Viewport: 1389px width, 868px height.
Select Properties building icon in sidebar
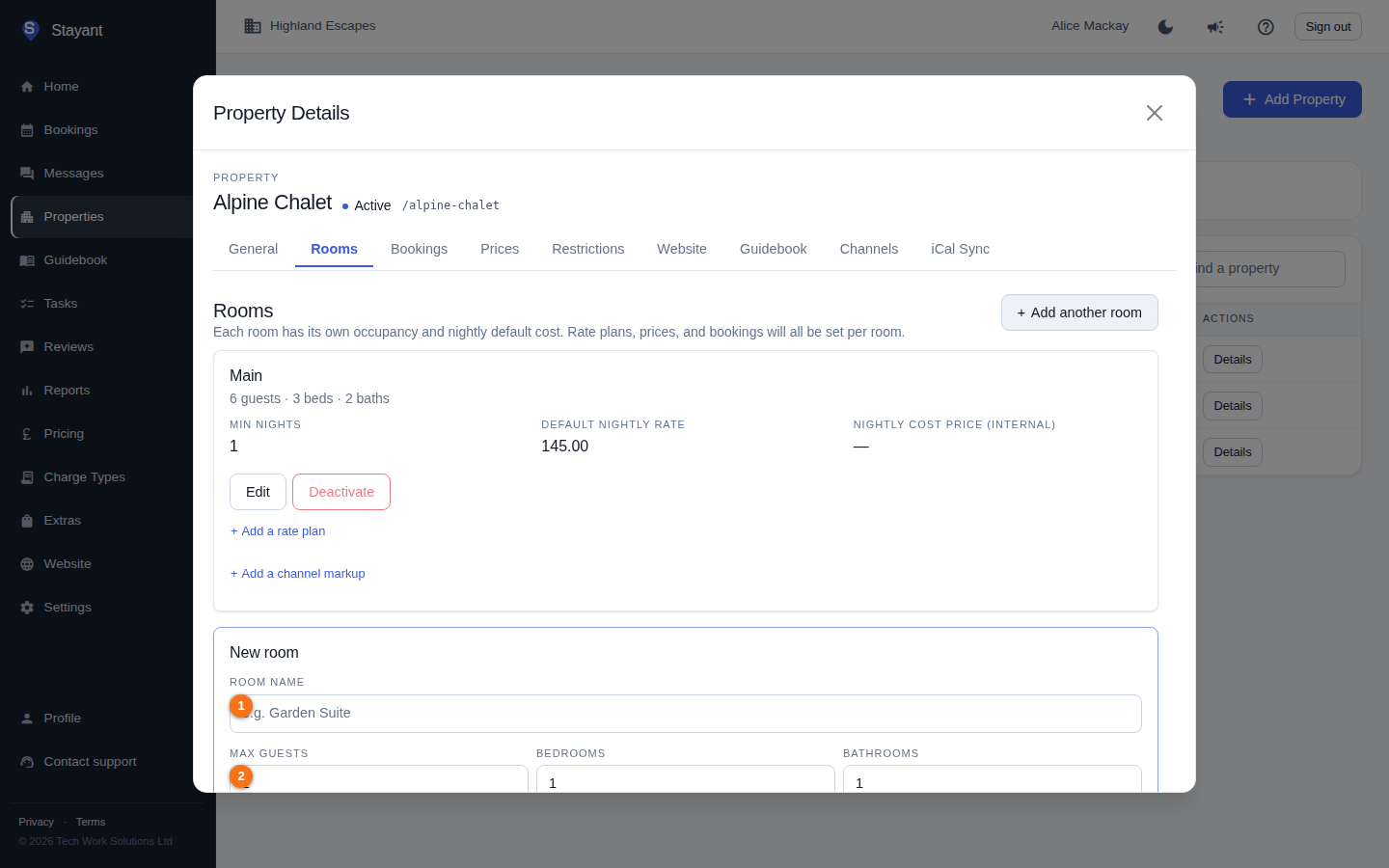click(27, 217)
